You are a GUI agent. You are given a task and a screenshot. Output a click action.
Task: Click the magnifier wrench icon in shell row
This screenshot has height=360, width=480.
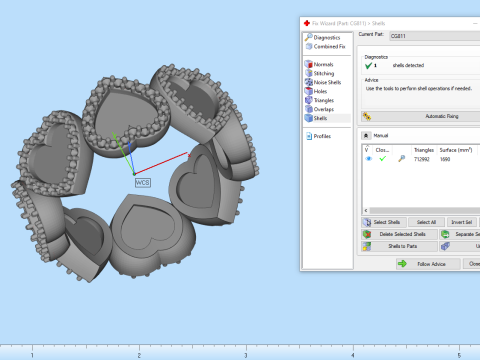(x=402, y=159)
